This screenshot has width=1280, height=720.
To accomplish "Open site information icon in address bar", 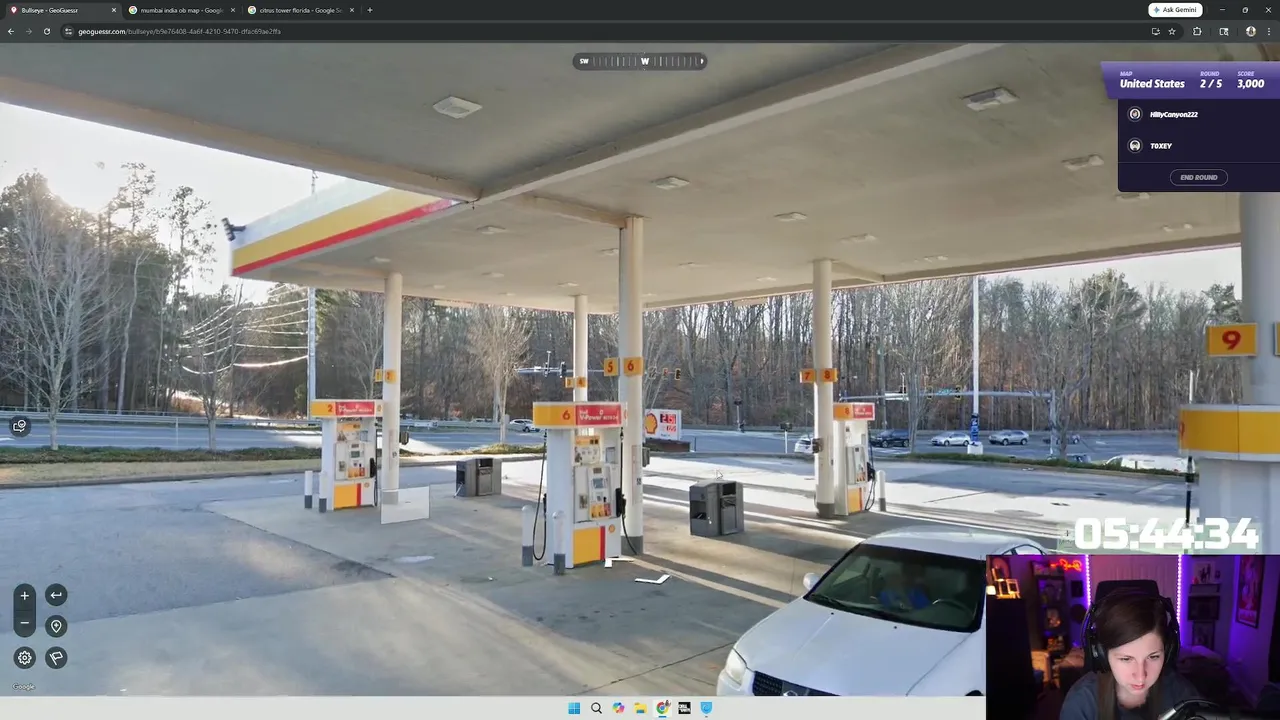I will tap(68, 31).
